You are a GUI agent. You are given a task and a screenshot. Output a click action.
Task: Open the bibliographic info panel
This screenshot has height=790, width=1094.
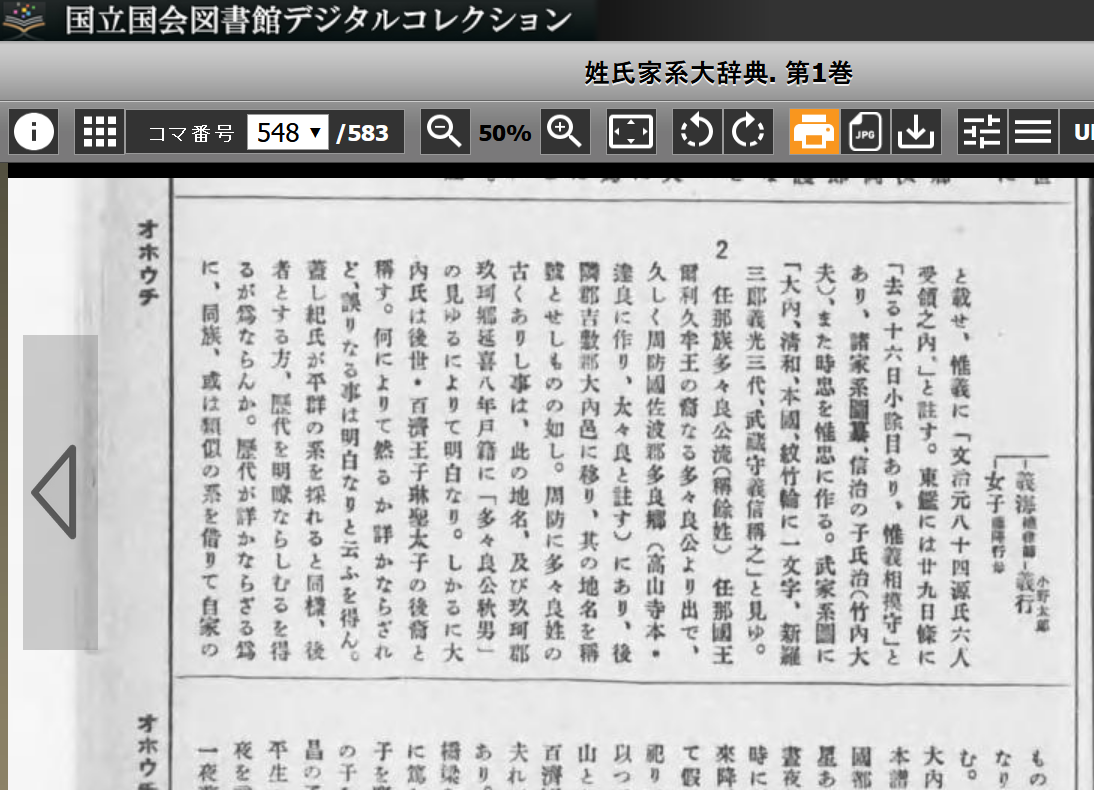pos(33,132)
